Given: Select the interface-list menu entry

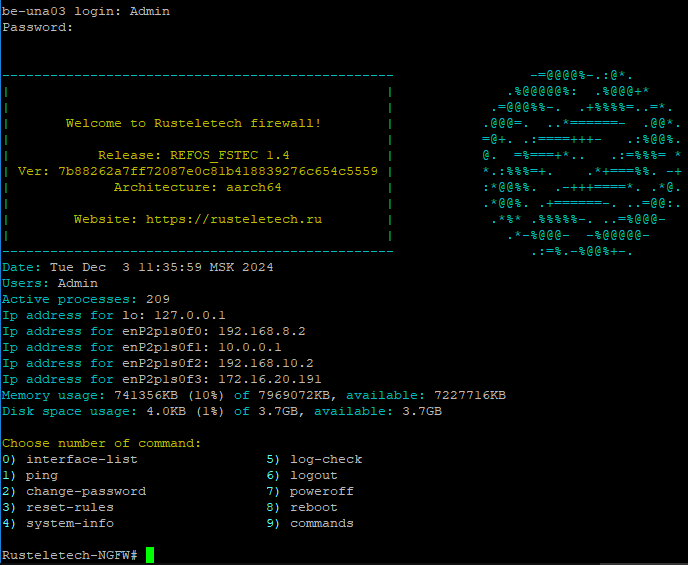Looking at the screenshot, I should point(70,459).
